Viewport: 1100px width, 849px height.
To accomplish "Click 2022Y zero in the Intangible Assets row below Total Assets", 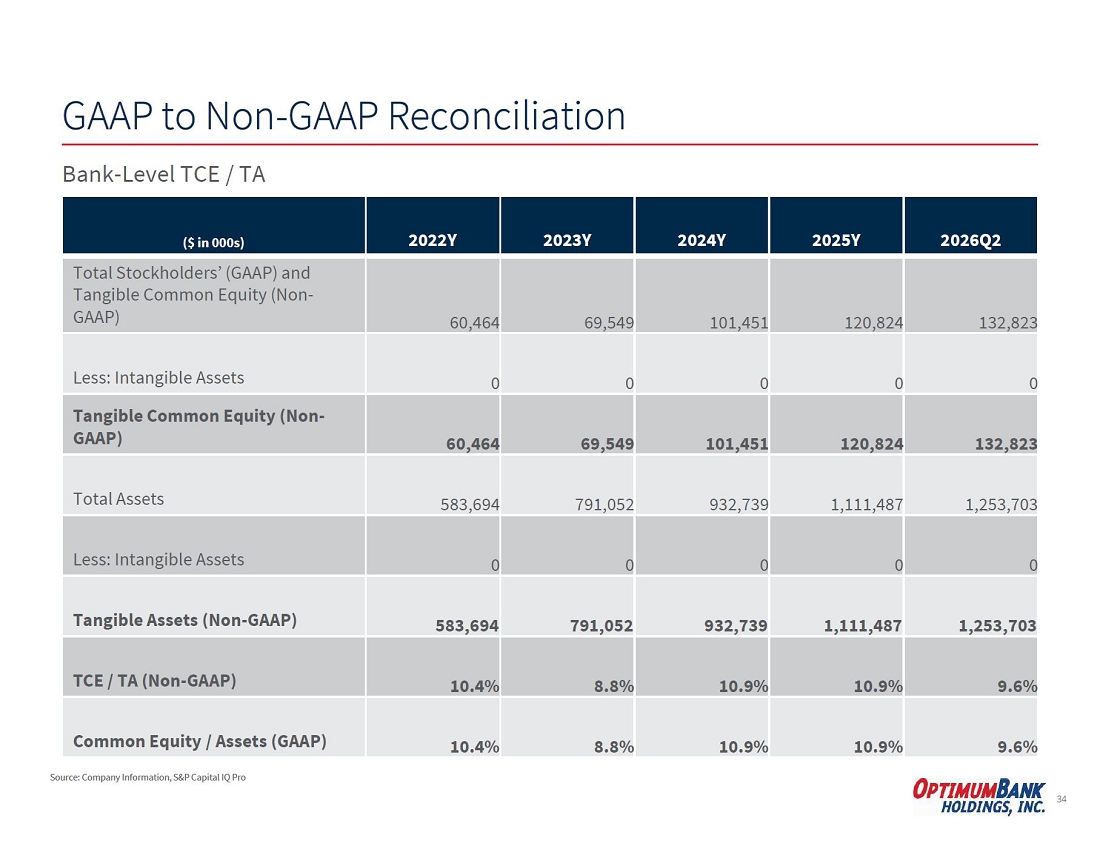I will [x=495, y=566].
